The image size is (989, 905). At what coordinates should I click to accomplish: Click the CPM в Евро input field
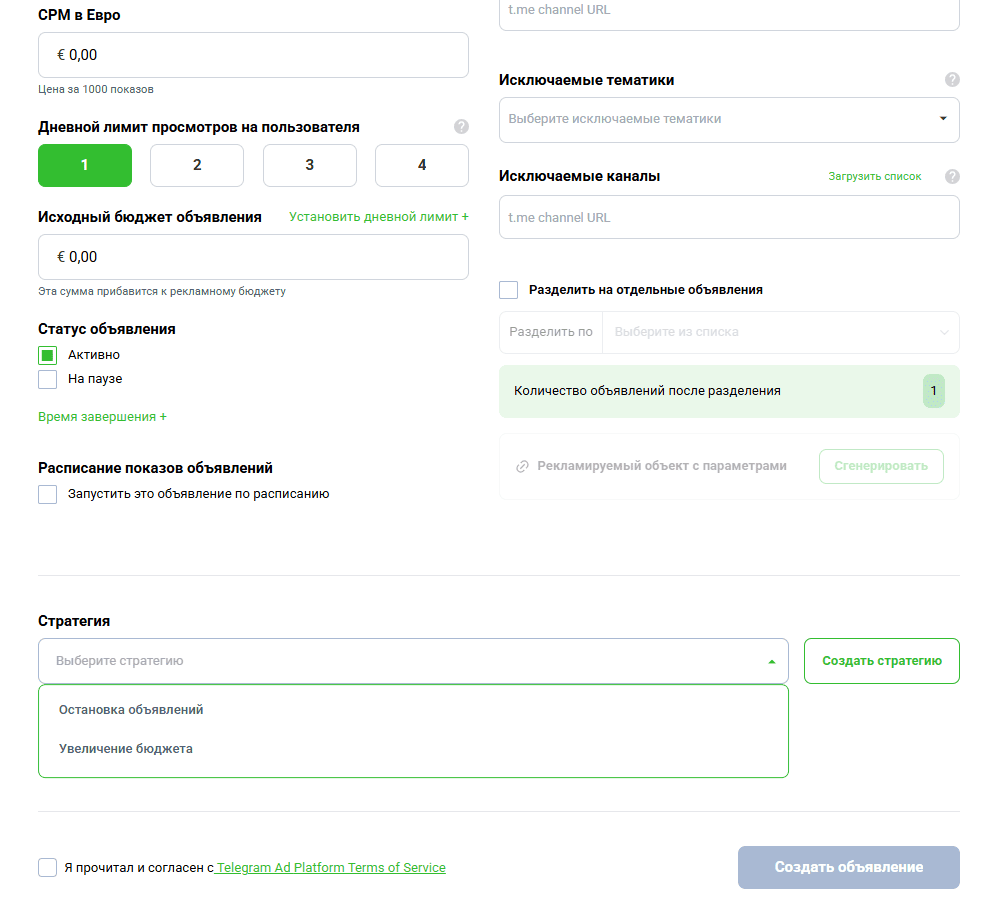253,55
